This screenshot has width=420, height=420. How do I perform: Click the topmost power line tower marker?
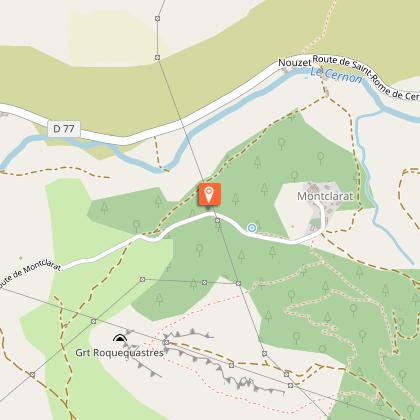click(158, 19)
